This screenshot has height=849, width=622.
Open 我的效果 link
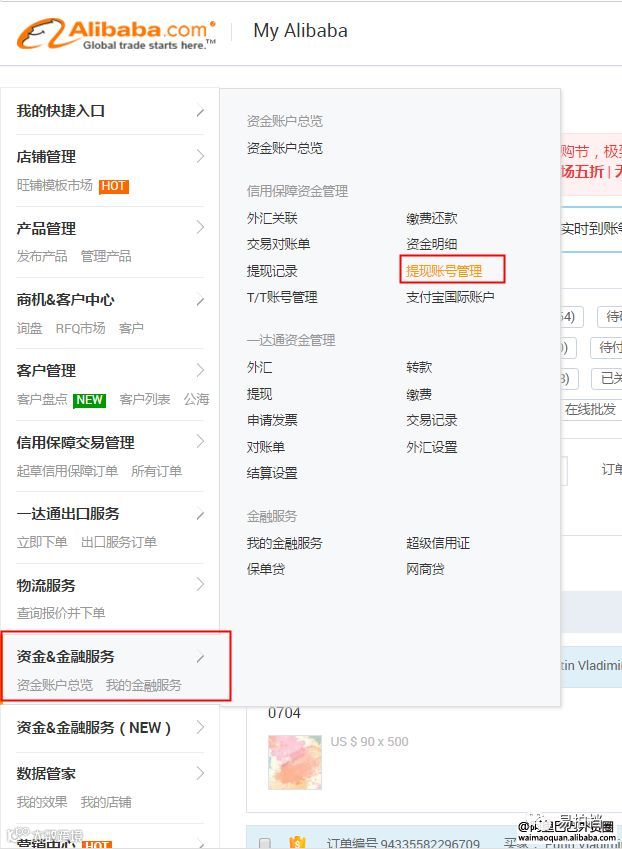point(42,802)
